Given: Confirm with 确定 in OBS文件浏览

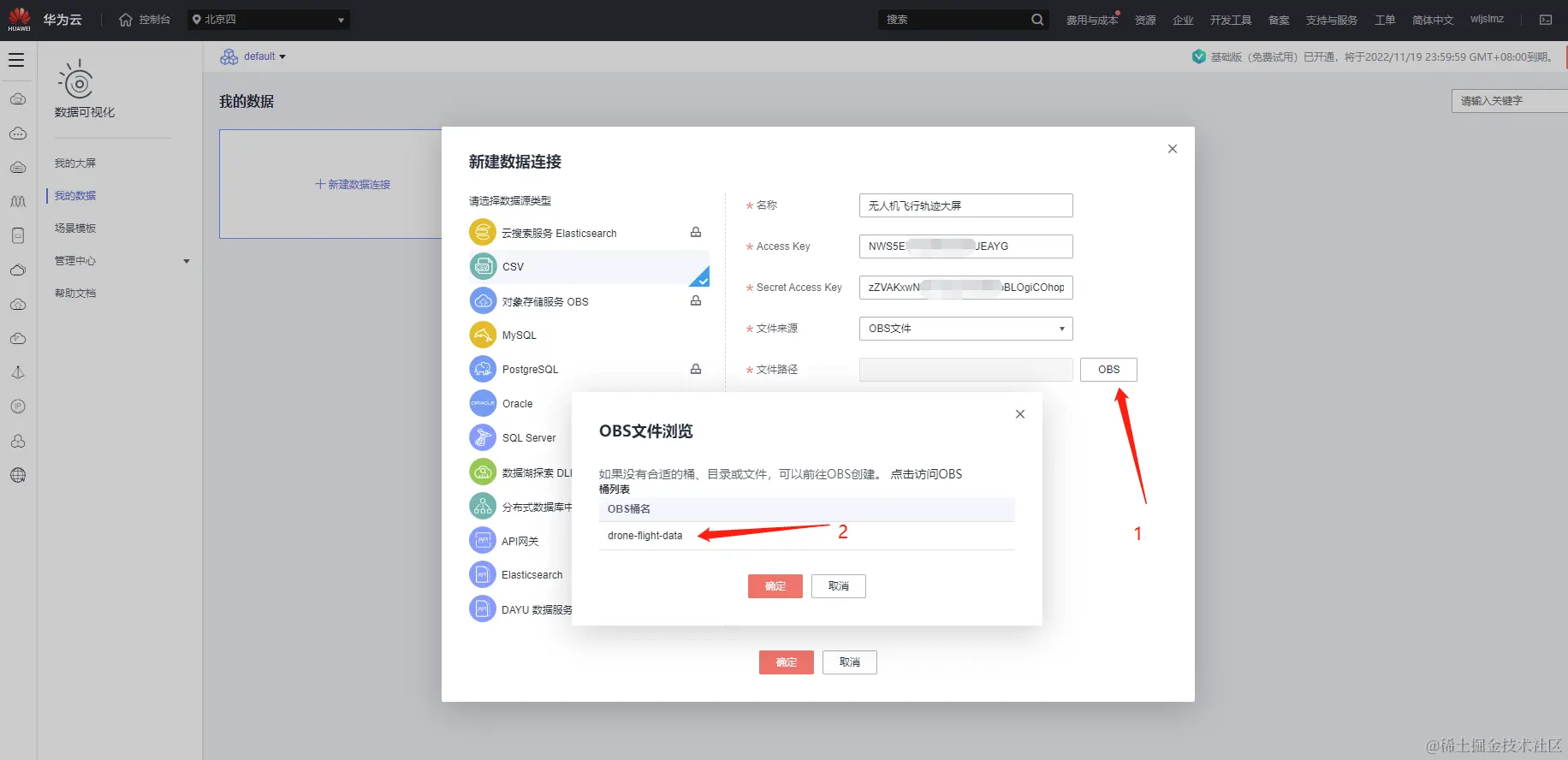Looking at the screenshot, I should (775, 586).
